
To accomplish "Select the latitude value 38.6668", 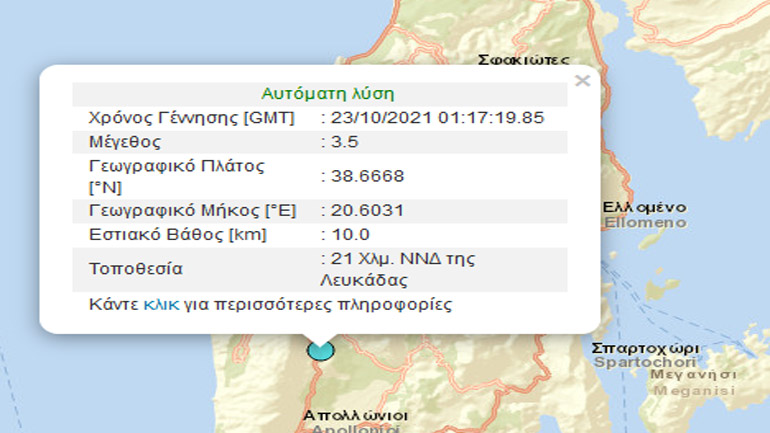I will [x=367, y=176].
